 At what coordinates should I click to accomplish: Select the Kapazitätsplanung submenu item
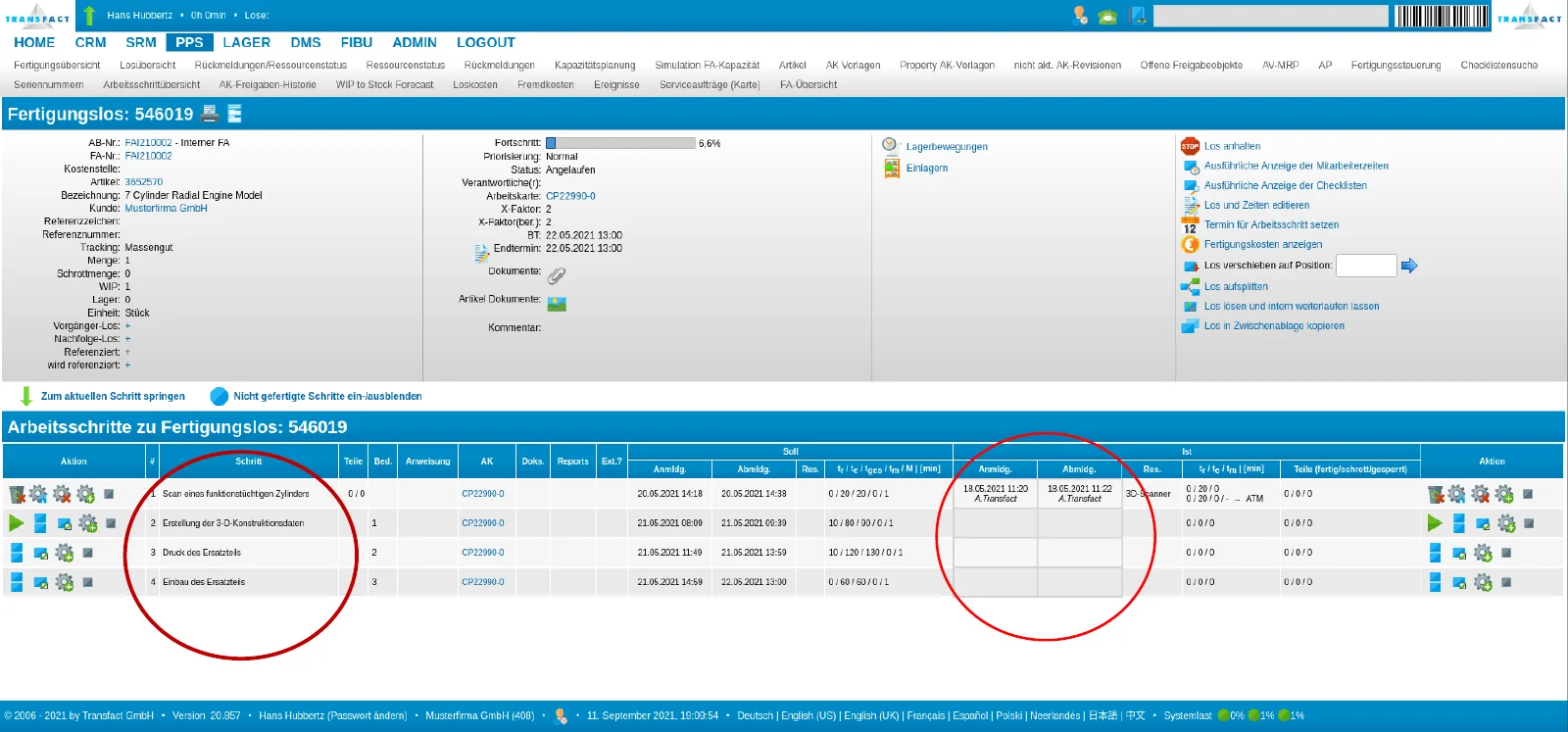[x=595, y=66]
